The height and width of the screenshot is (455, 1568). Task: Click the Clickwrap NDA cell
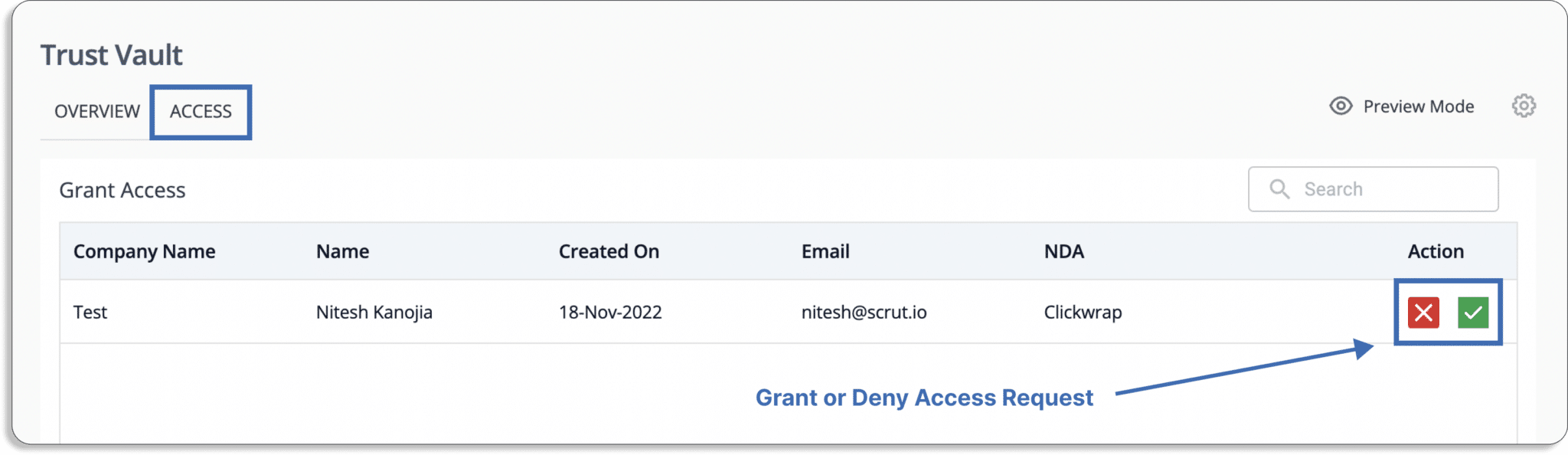[x=1083, y=313]
